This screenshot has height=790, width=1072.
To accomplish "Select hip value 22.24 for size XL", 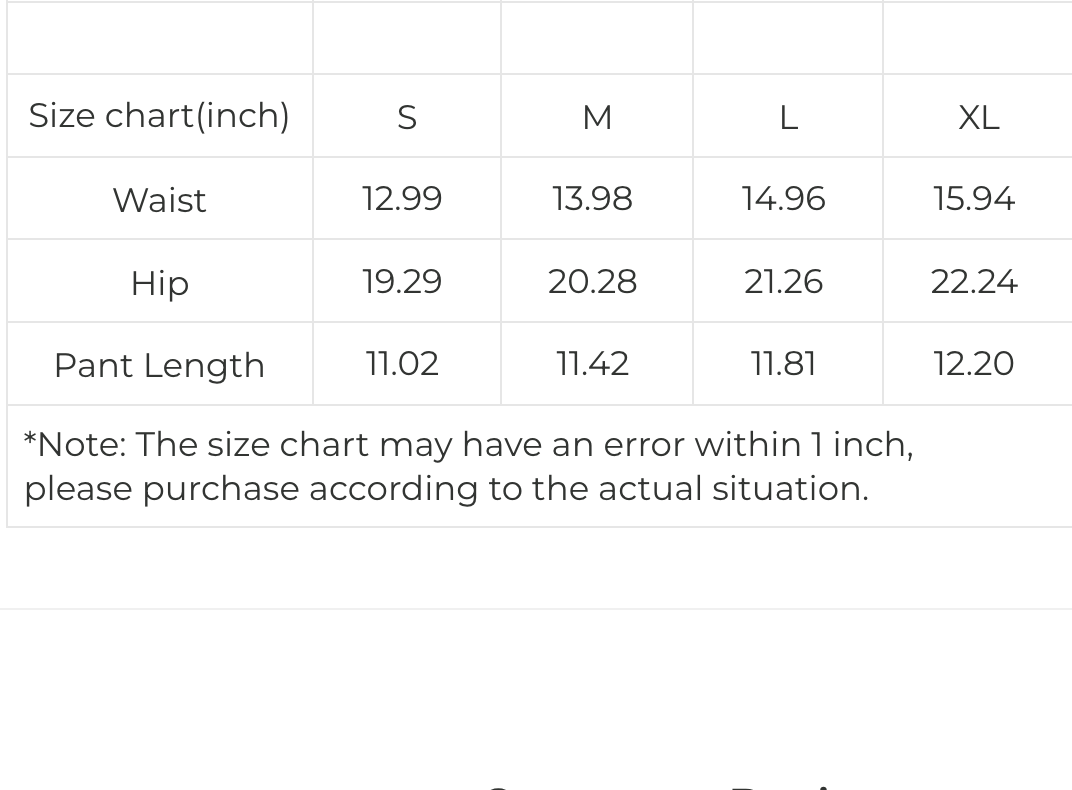I will pyautogui.click(x=974, y=282).
